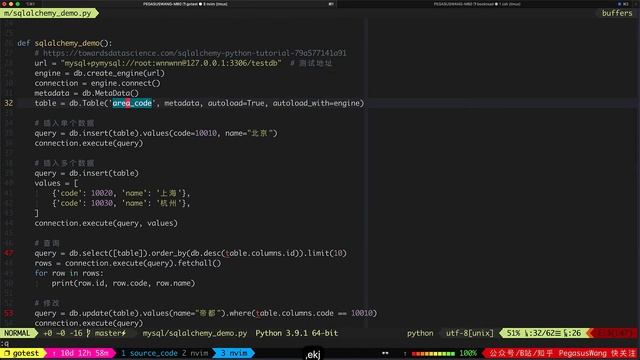Click line number 32 in gutter

click(9, 103)
